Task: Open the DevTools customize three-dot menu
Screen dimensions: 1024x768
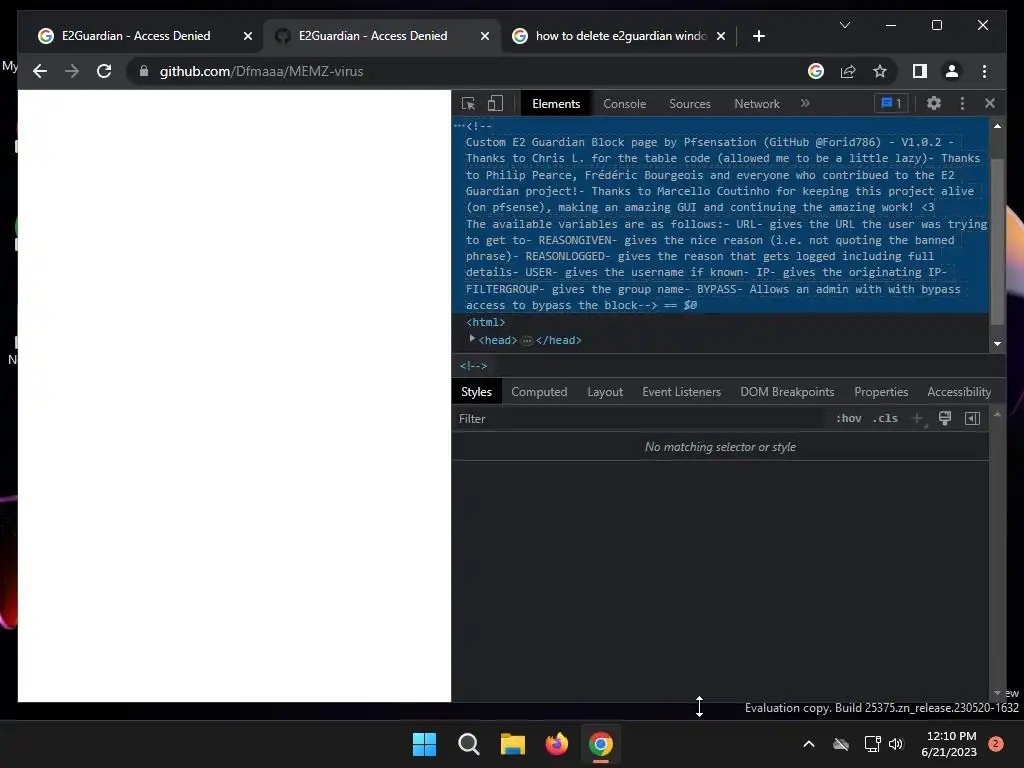Action: (962, 103)
